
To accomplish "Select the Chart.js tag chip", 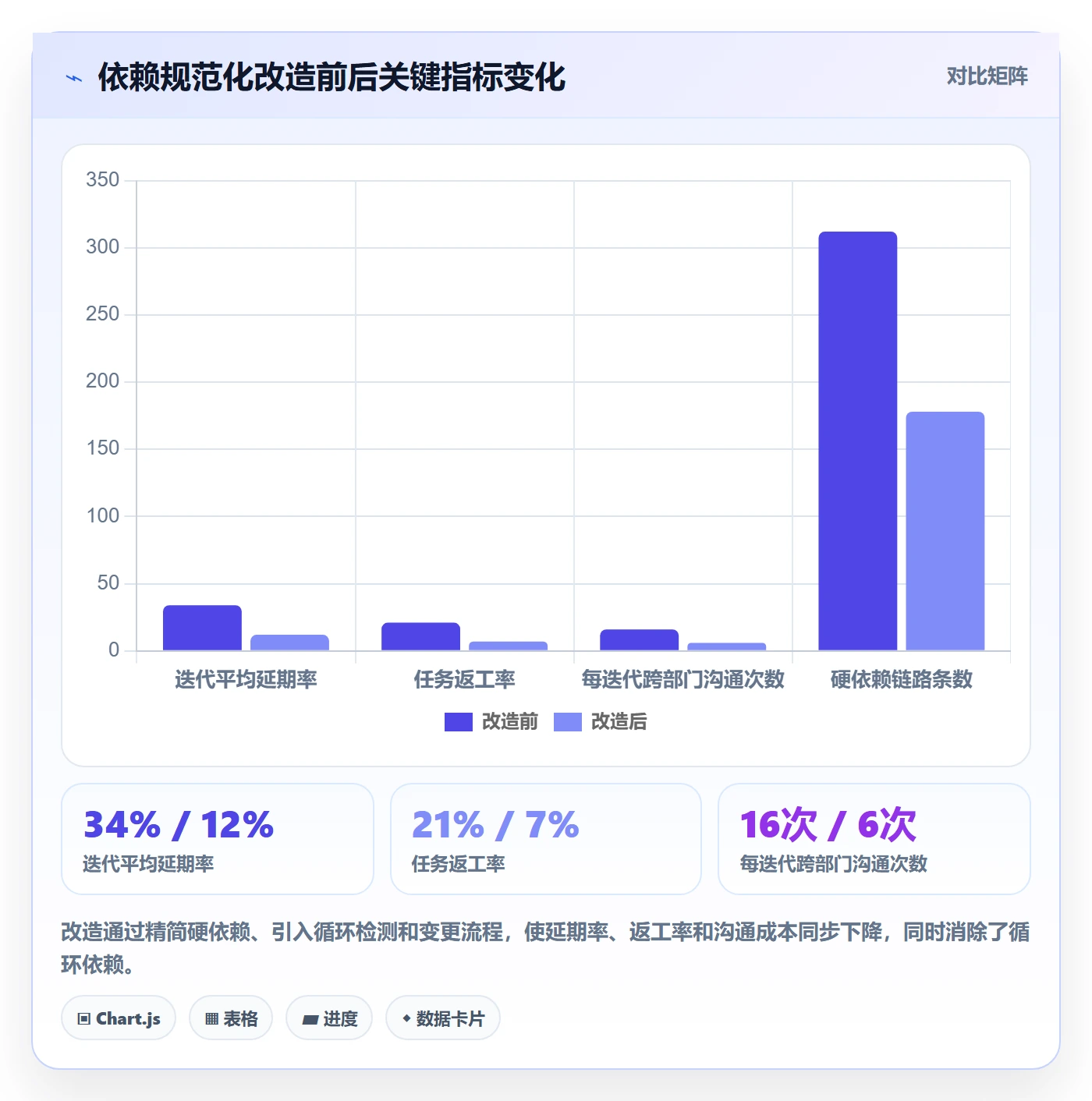I will click(x=119, y=1018).
